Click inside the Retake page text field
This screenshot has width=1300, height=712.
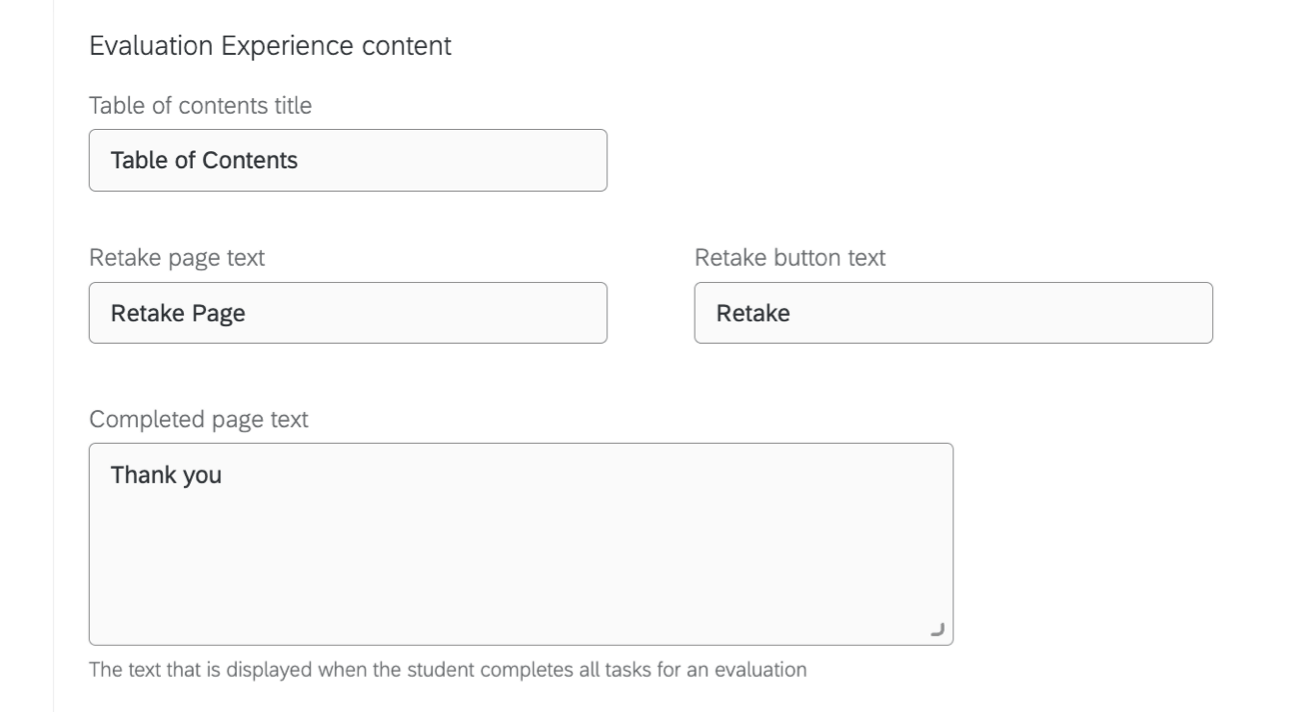click(x=347, y=312)
